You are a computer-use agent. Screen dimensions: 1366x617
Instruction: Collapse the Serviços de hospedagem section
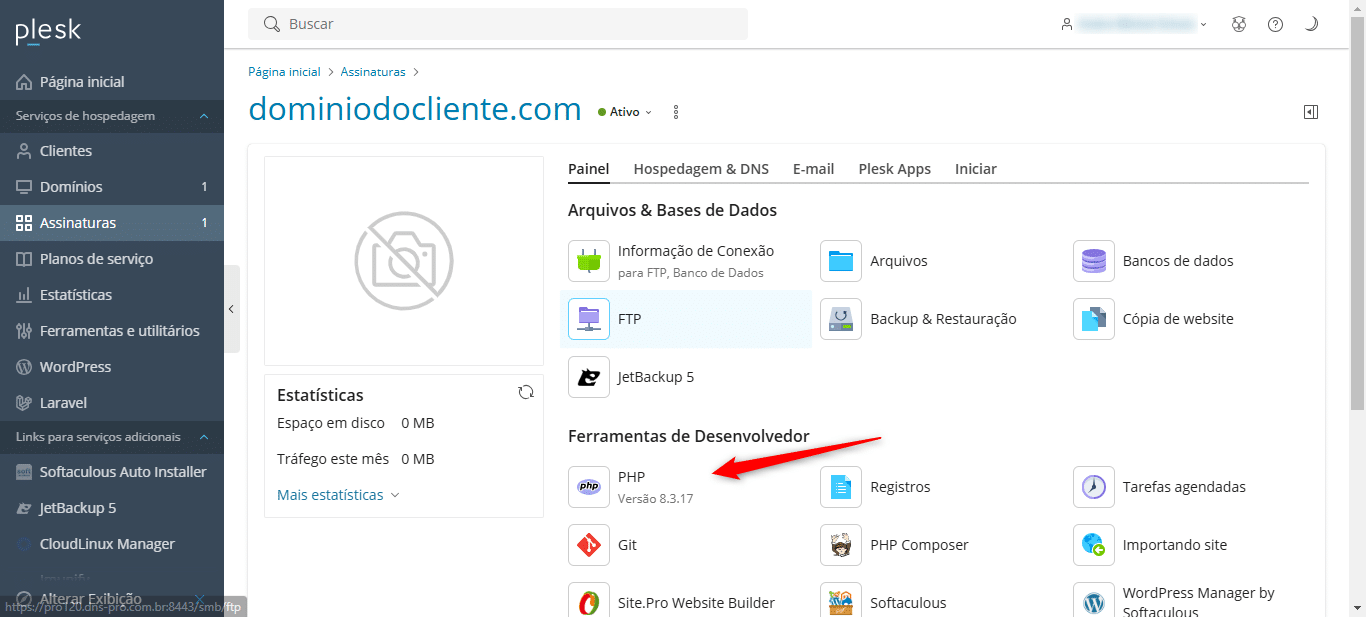pyautogui.click(x=204, y=116)
